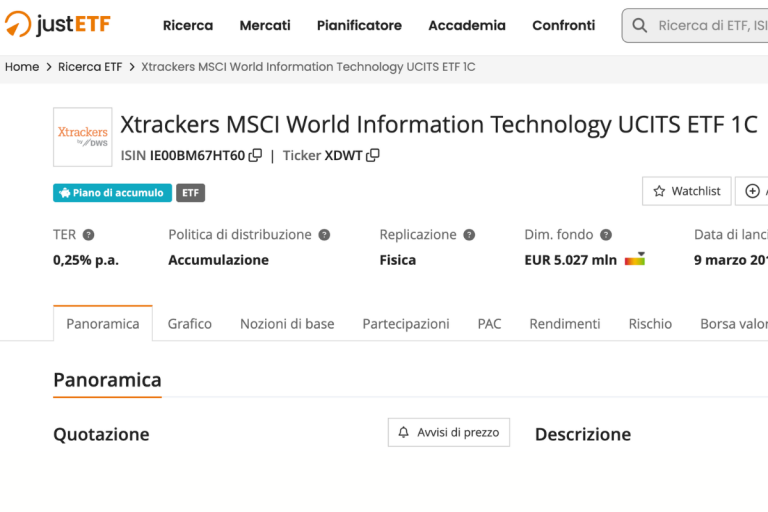Image resolution: width=768 pixels, height=512 pixels.
Task: Set price alert with Avvisi di prezzo
Action: tap(449, 432)
